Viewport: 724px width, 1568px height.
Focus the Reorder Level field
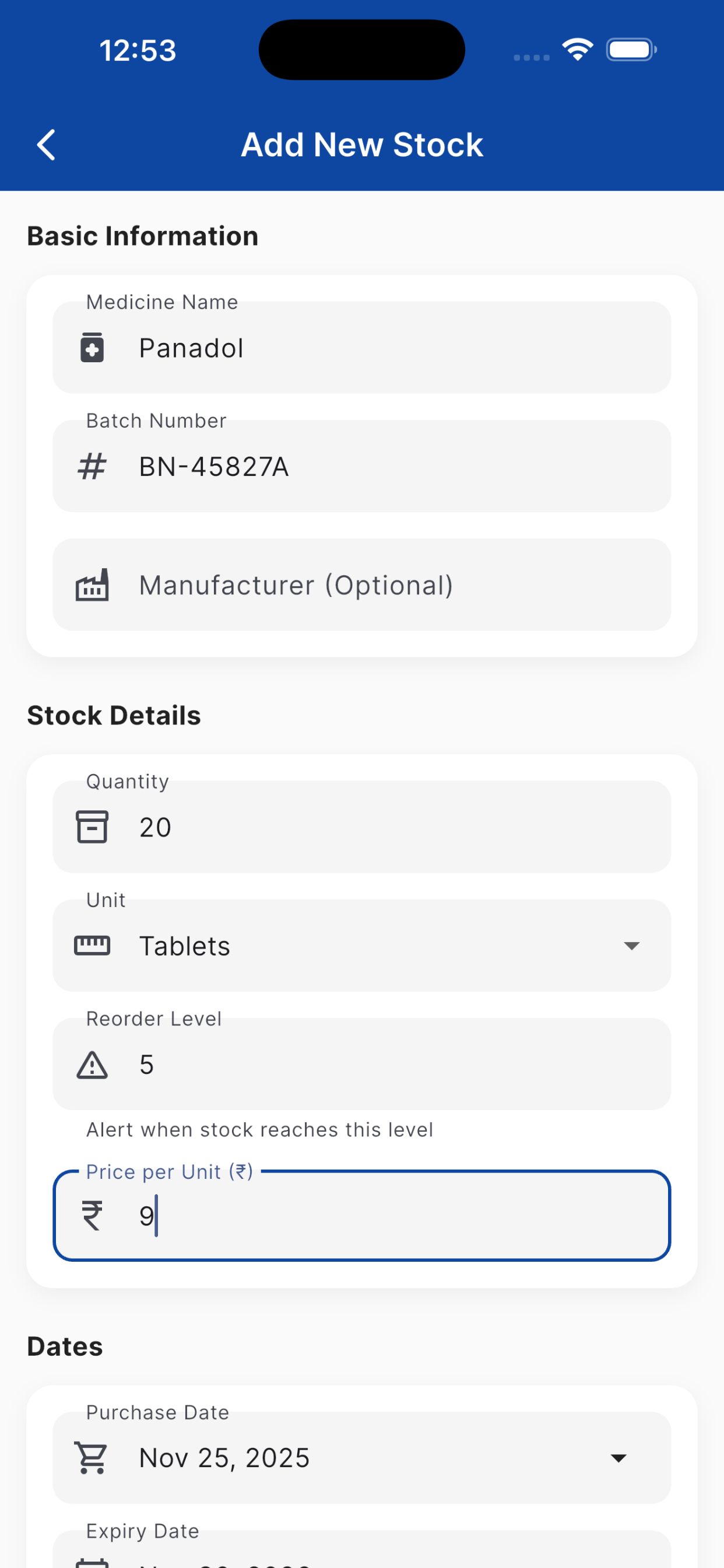click(x=389, y=1065)
